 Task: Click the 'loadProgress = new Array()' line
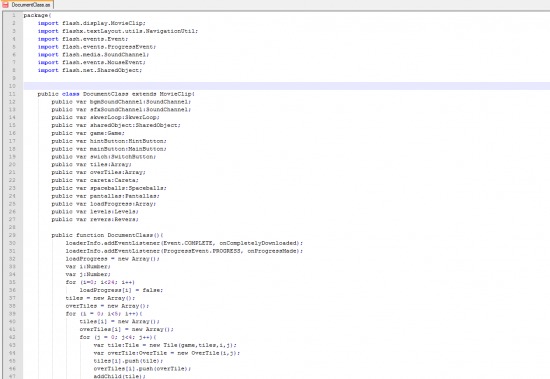click(113, 259)
